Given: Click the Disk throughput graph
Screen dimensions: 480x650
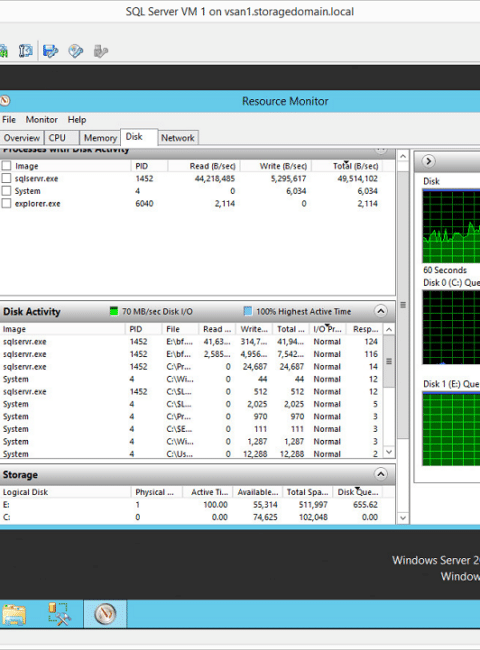Looking at the screenshot, I should tap(451, 226).
